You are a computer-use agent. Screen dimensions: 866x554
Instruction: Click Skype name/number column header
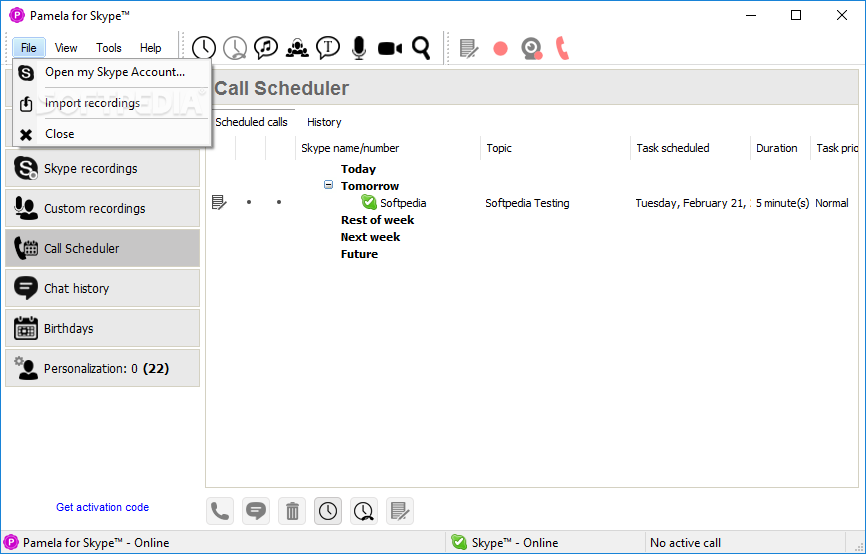[388, 148]
